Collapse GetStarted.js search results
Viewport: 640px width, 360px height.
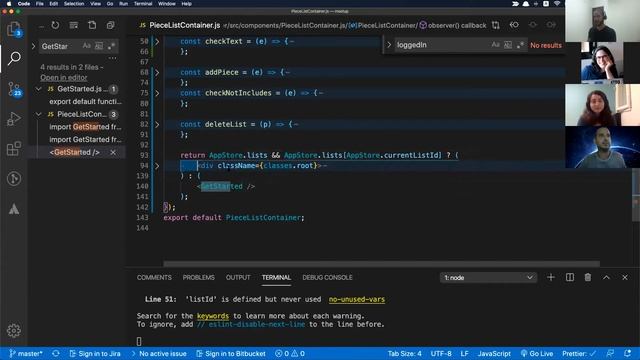(38, 89)
